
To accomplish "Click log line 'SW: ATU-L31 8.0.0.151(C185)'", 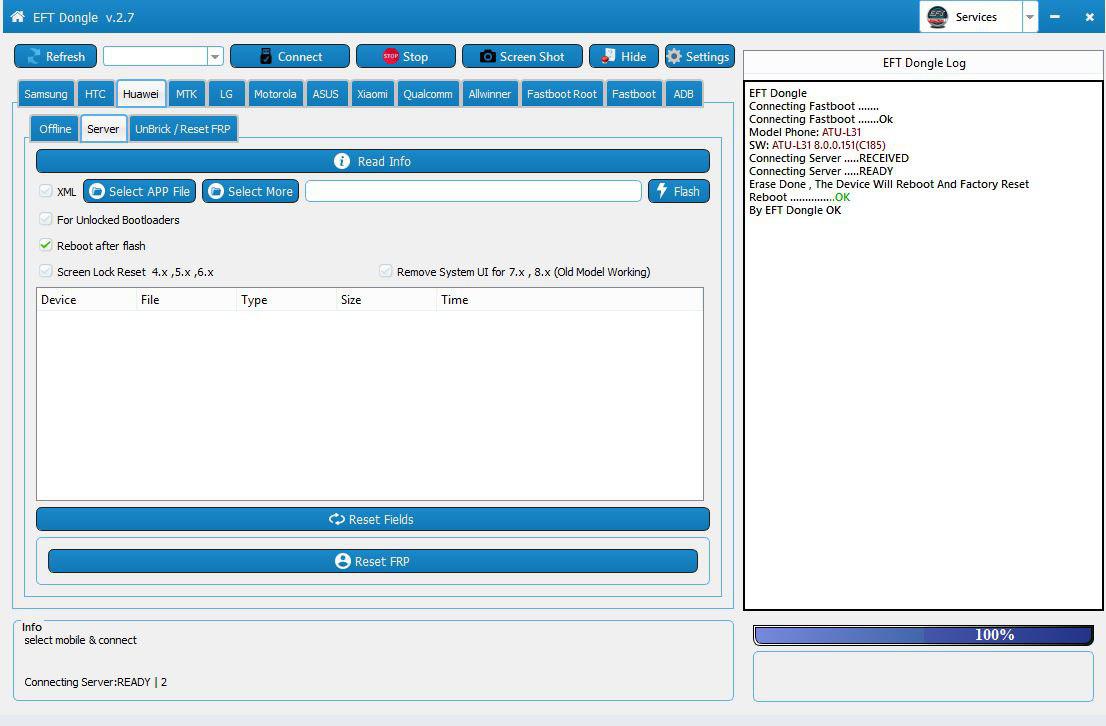I will pos(817,145).
